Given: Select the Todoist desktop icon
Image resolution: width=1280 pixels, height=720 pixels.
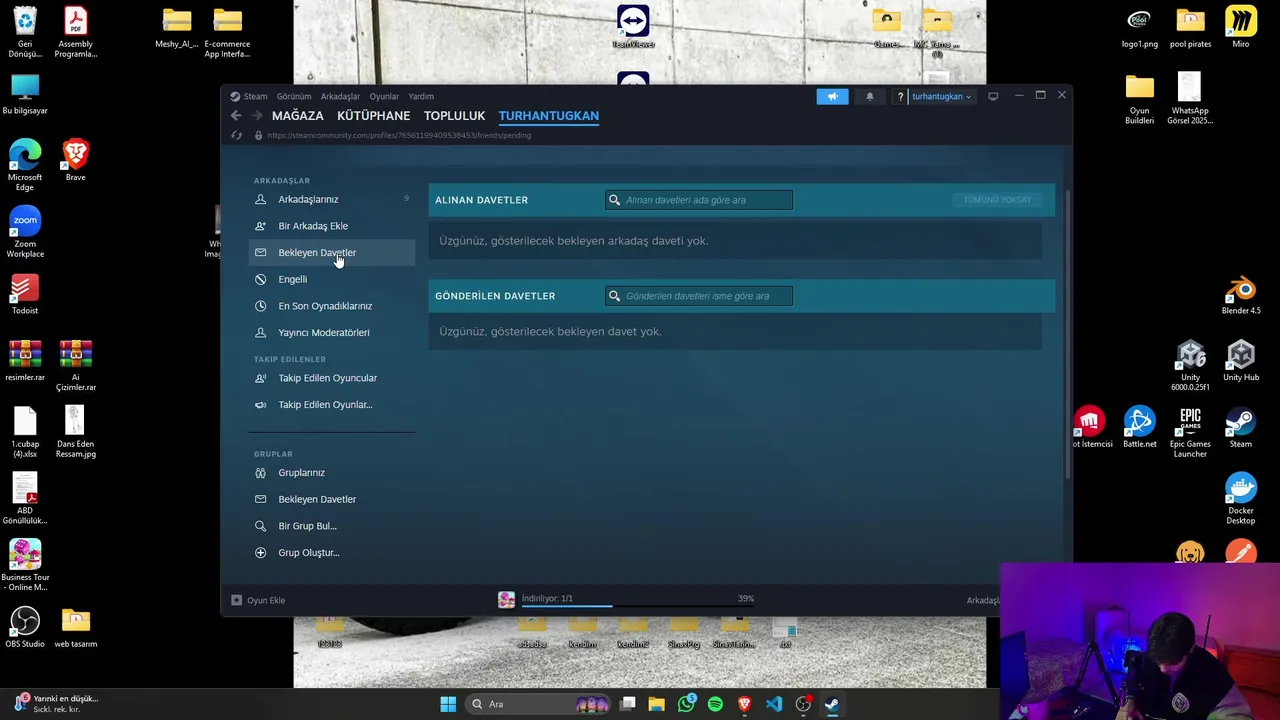Looking at the screenshot, I should (25, 294).
